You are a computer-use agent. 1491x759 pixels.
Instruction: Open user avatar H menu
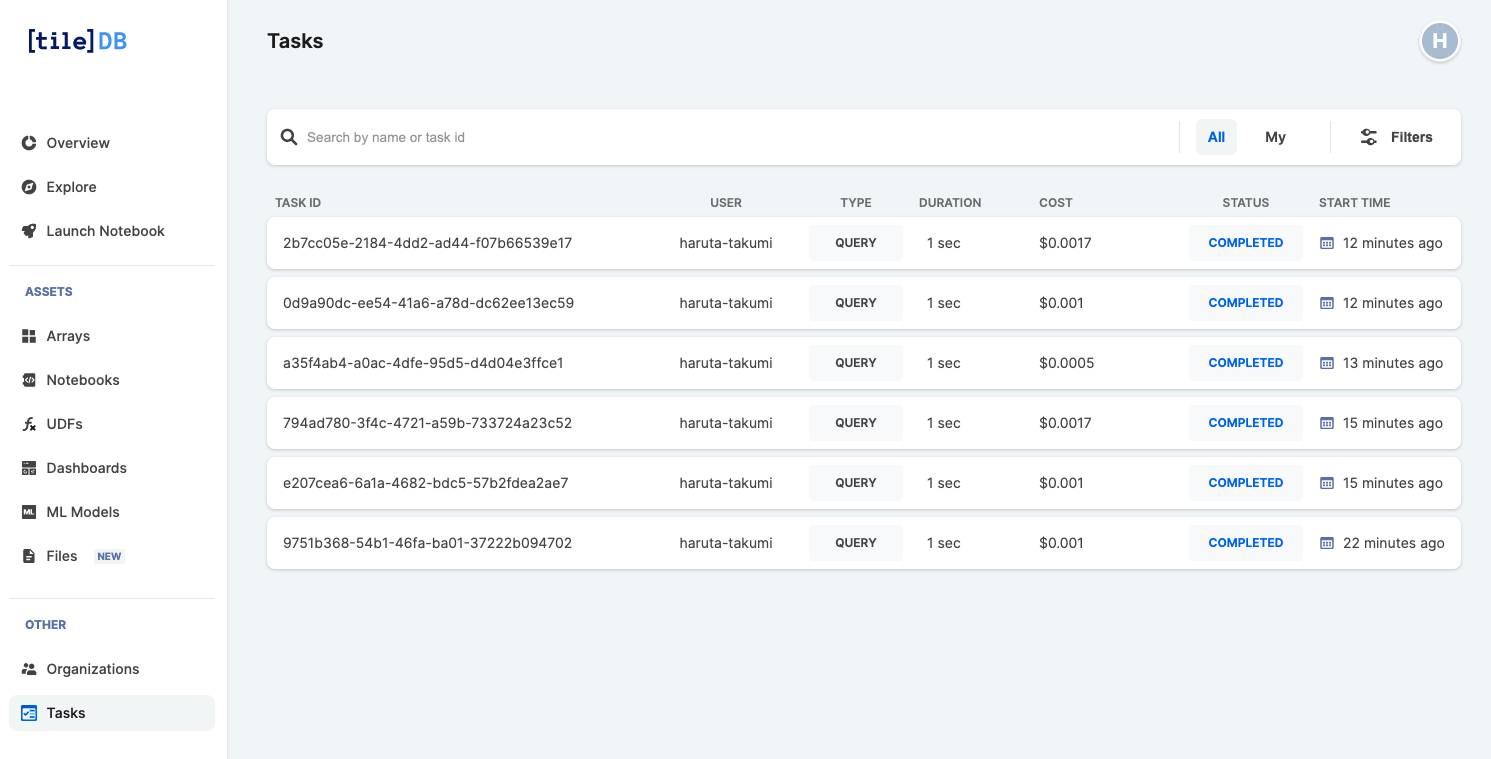click(x=1439, y=41)
